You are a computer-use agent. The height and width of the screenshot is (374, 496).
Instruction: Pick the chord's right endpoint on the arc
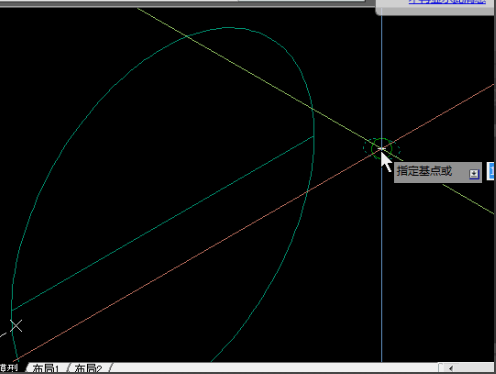(x=314, y=136)
